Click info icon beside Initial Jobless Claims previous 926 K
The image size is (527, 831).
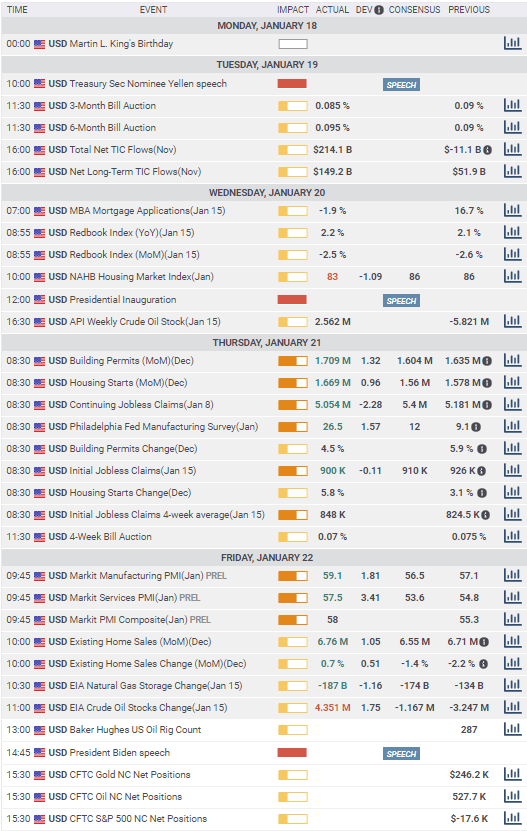pos(481,471)
